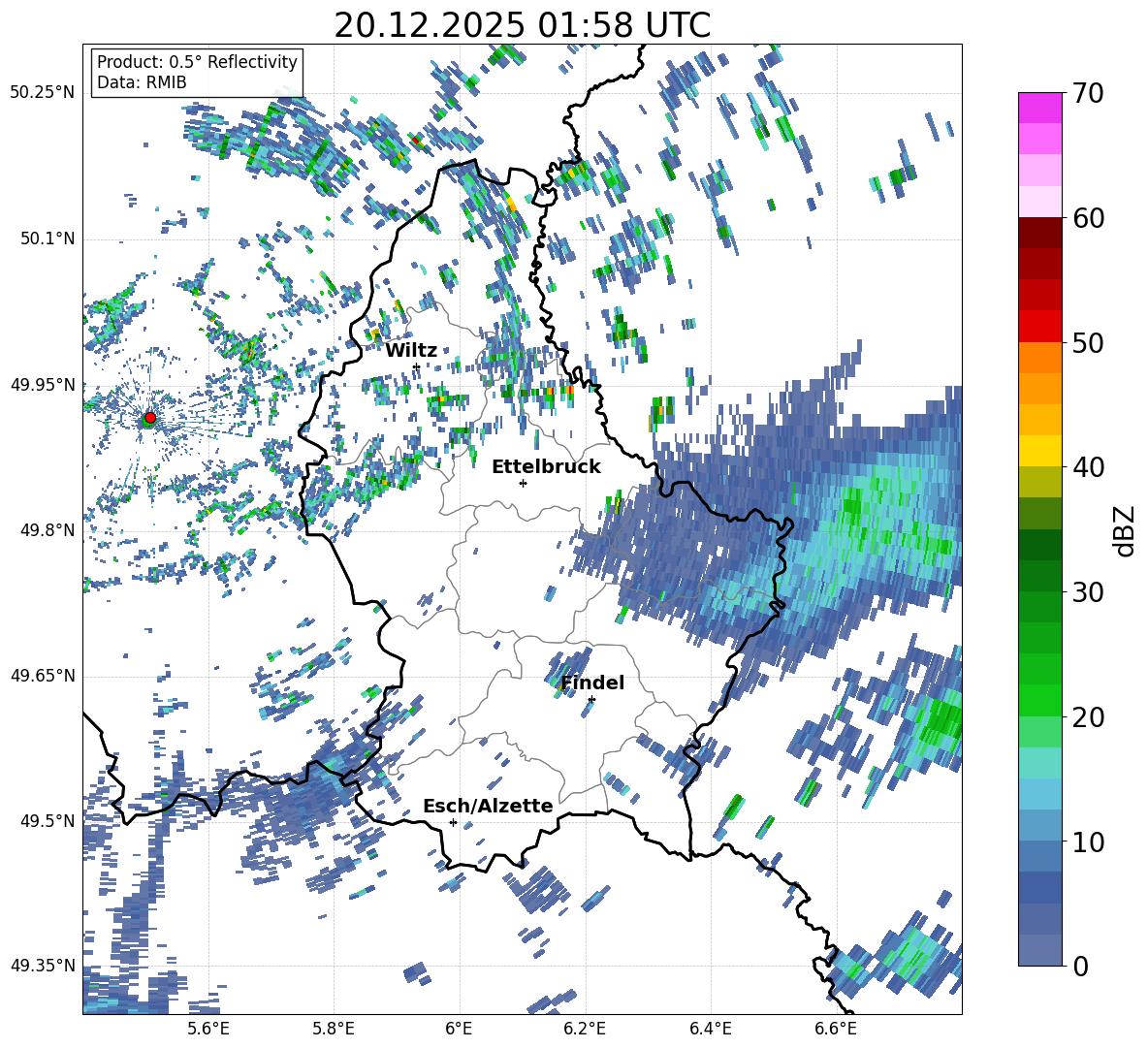Click the 'Product: 0.5° Reflectivity' text
The width and height of the screenshot is (1148, 1048).
coord(197,61)
